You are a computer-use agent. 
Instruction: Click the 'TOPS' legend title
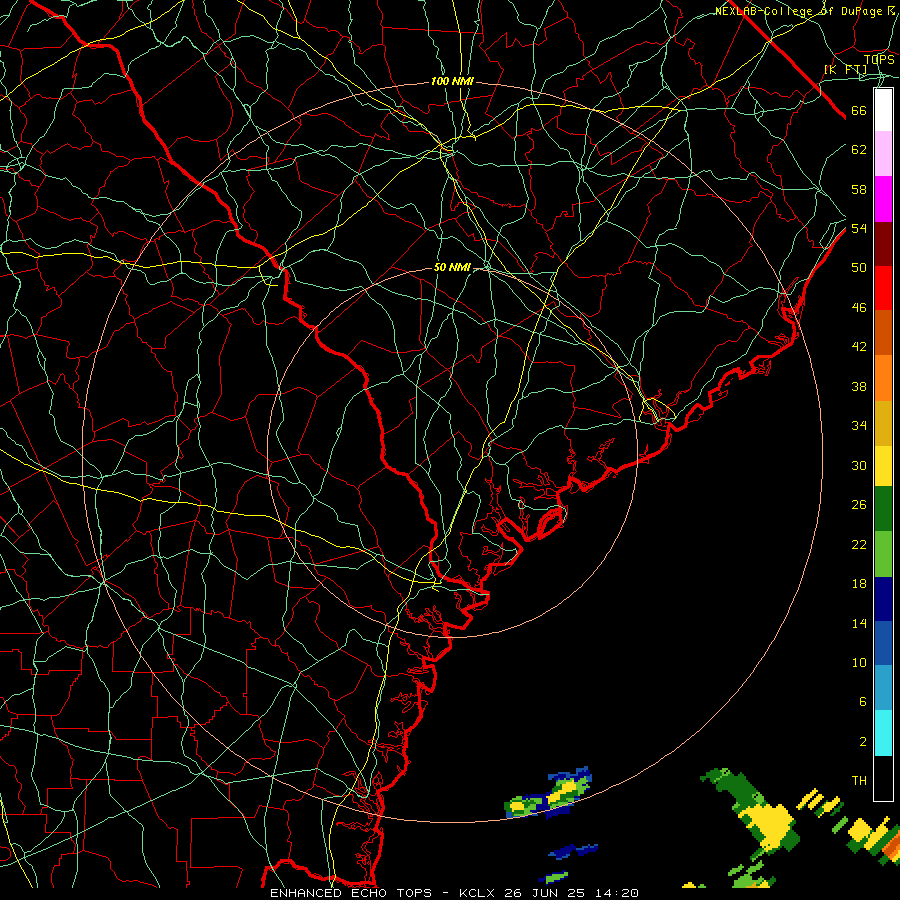click(879, 59)
